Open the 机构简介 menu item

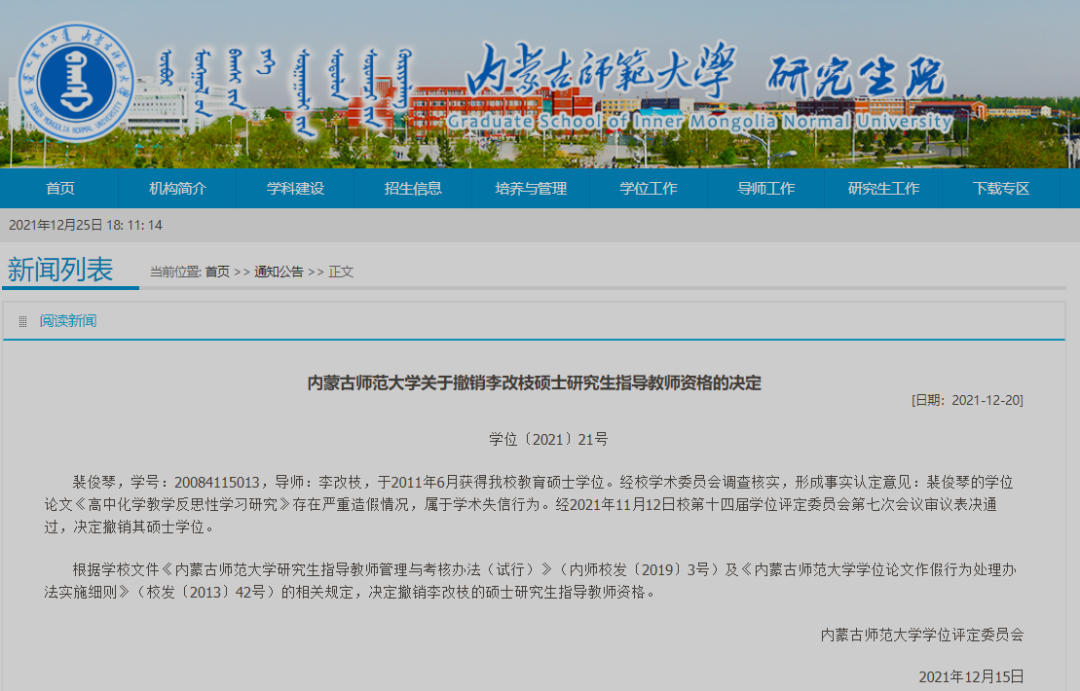pos(178,188)
